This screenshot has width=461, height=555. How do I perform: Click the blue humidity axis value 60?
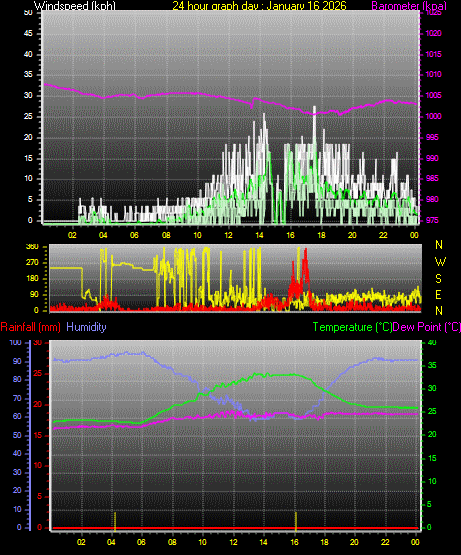(17, 416)
